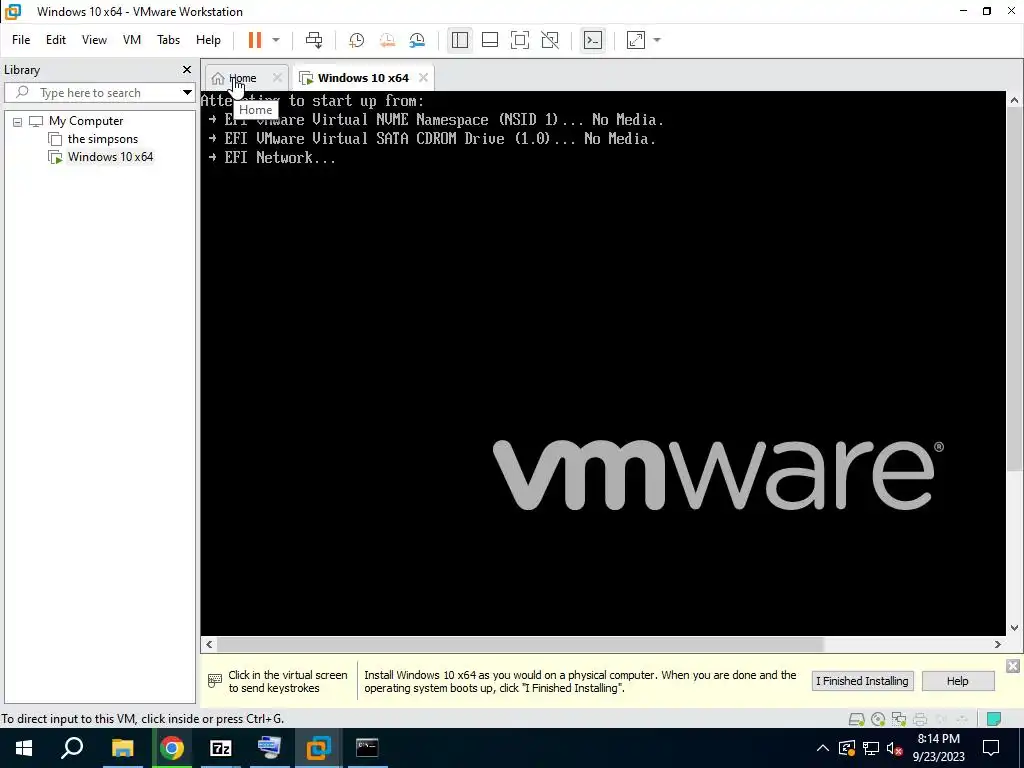Image resolution: width=1024 pixels, height=768 pixels.
Task: Open the network tray icon
Action: [x=871, y=748]
